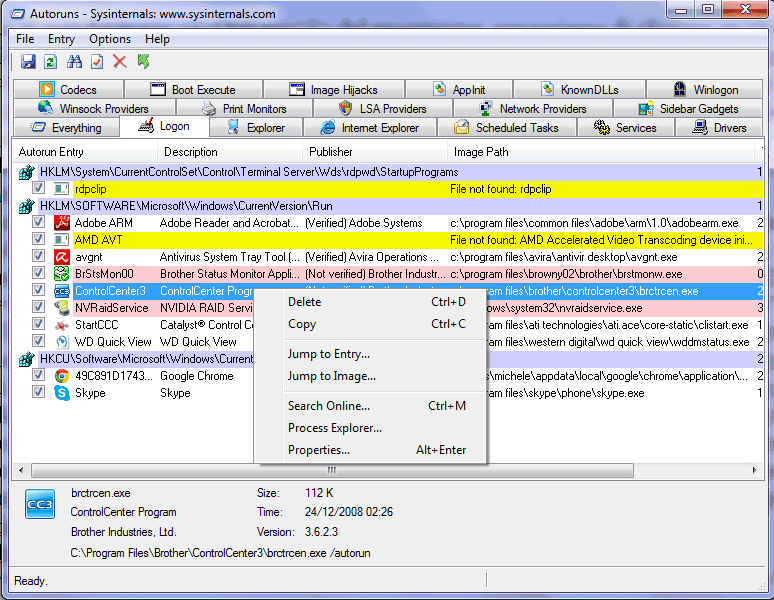Click the scroll right arrow
The width and height of the screenshot is (774, 600).
coord(754,470)
